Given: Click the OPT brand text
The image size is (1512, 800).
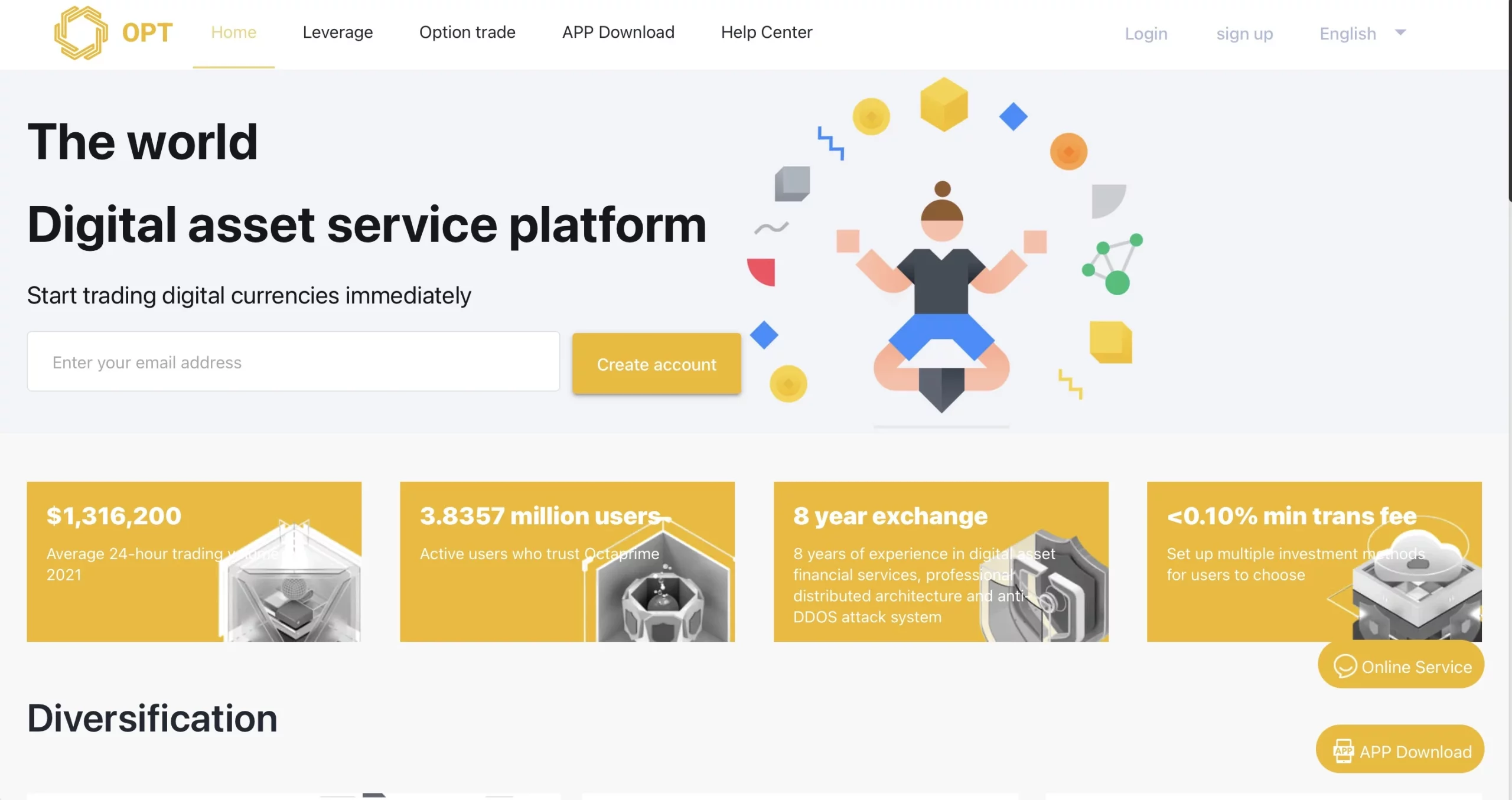Looking at the screenshot, I should pyautogui.click(x=147, y=32).
